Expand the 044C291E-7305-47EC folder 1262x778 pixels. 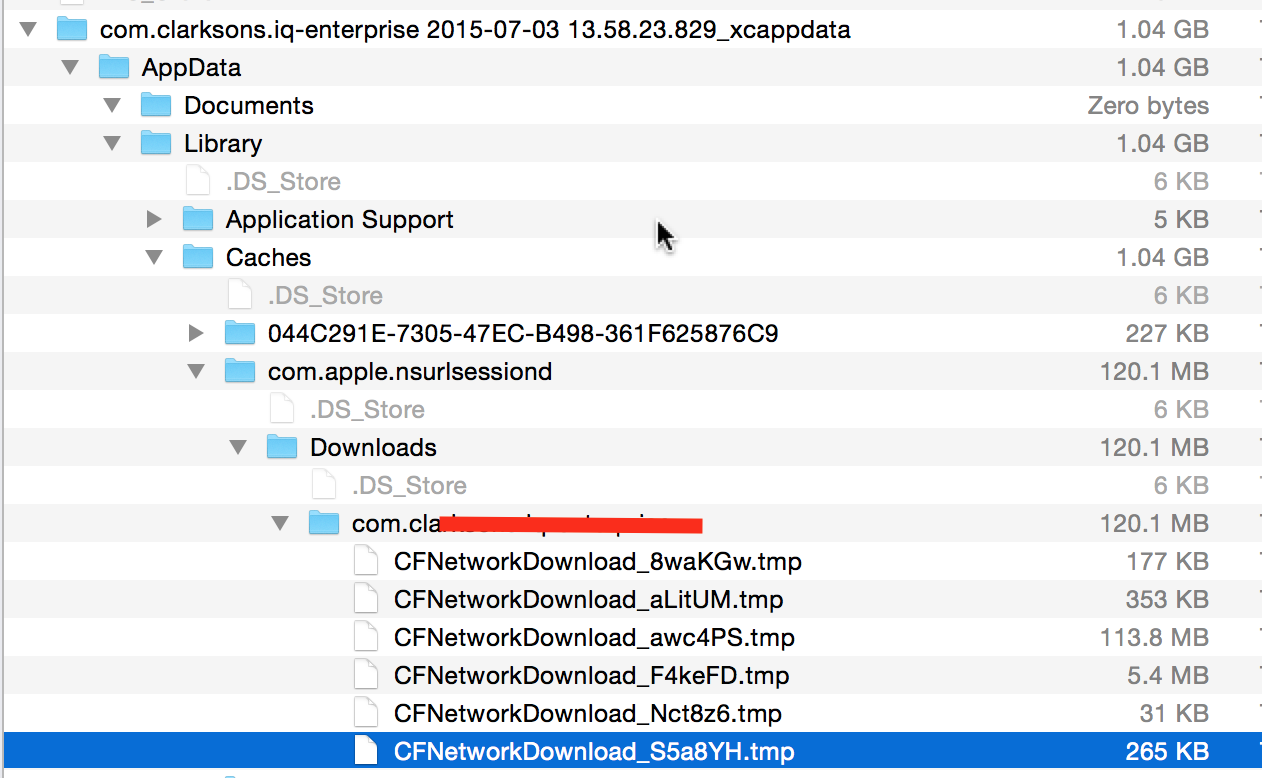pyautogui.click(x=196, y=333)
